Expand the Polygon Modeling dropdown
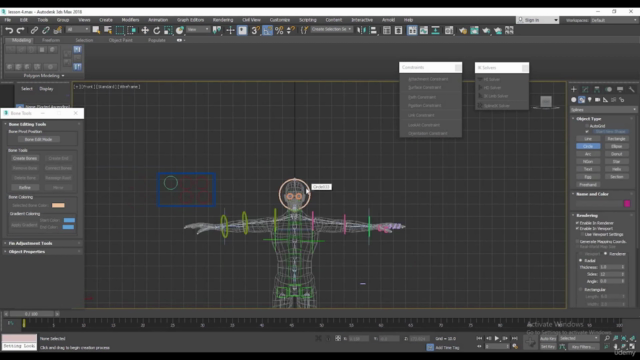 coord(44,76)
